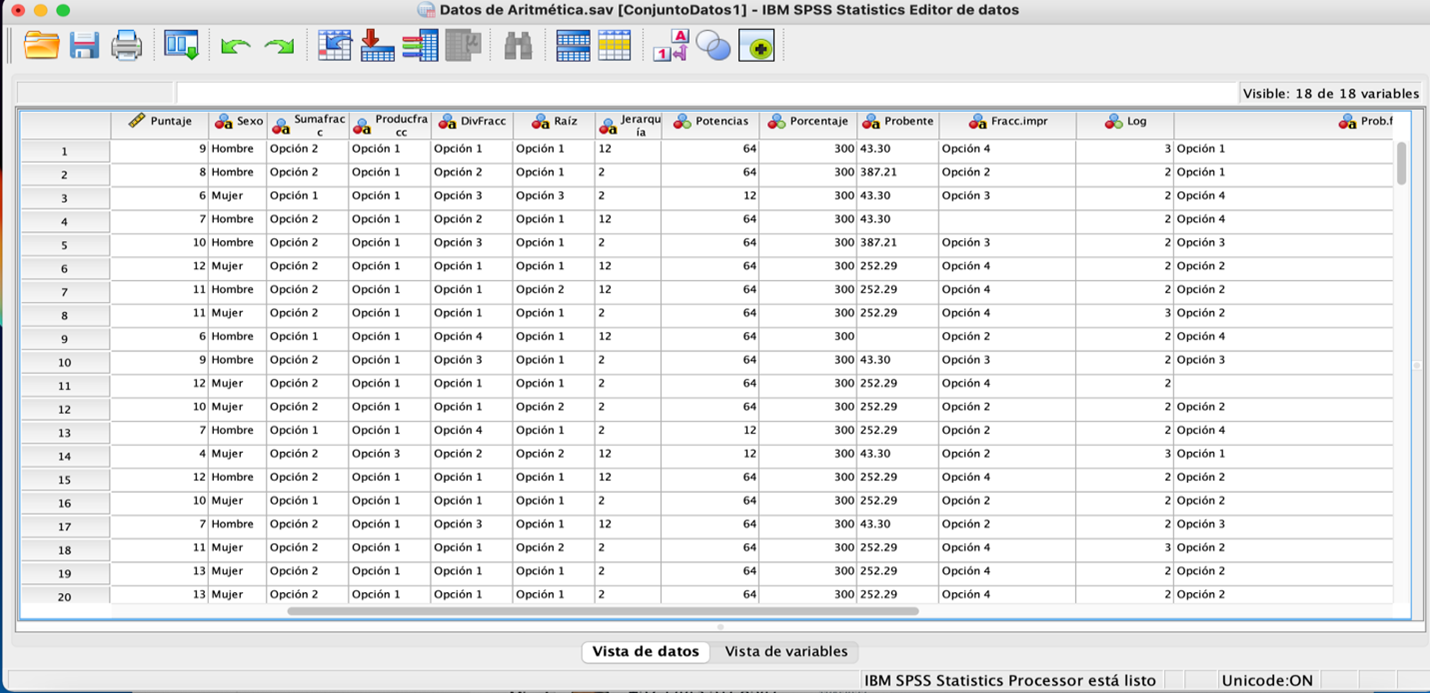Switch to the Vista de variables tab
This screenshot has height=693, width=1430.
coord(786,651)
